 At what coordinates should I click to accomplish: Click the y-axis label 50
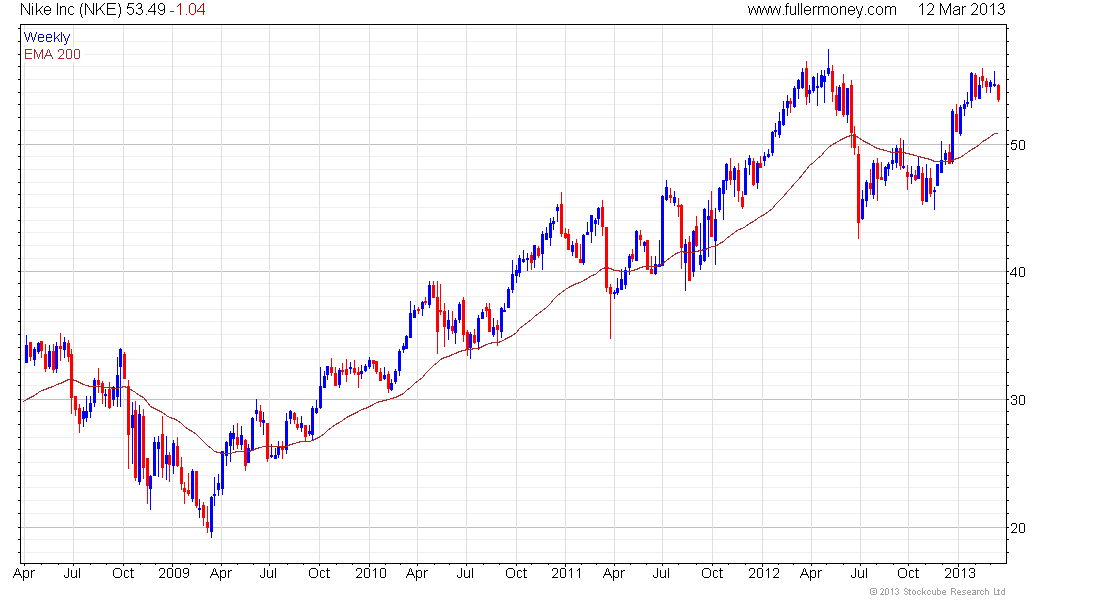pyautogui.click(x=1017, y=145)
